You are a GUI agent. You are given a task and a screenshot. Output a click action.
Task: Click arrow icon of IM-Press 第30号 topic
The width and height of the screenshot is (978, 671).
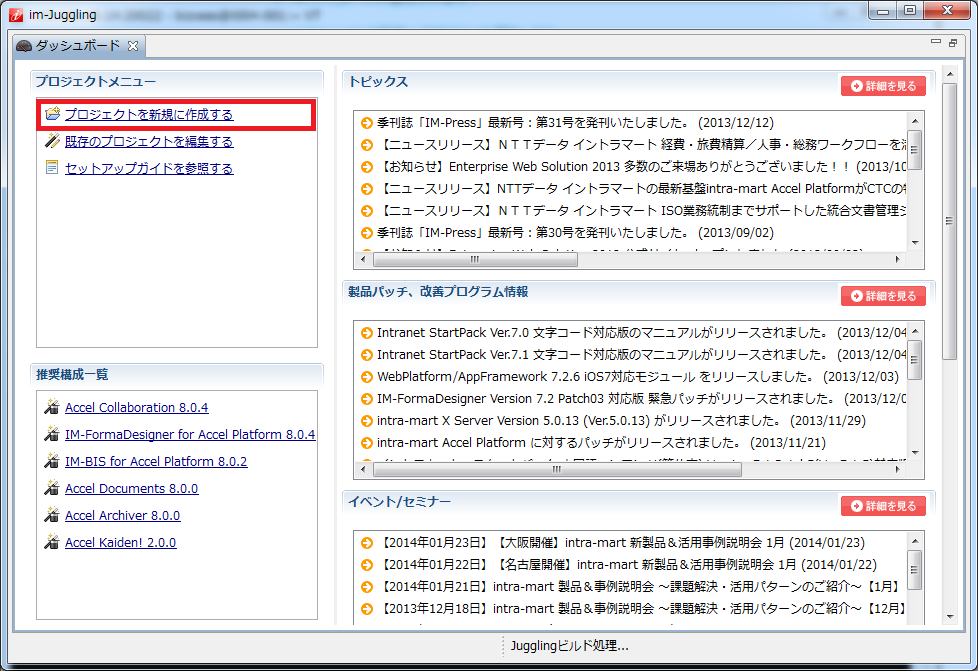[x=367, y=233]
